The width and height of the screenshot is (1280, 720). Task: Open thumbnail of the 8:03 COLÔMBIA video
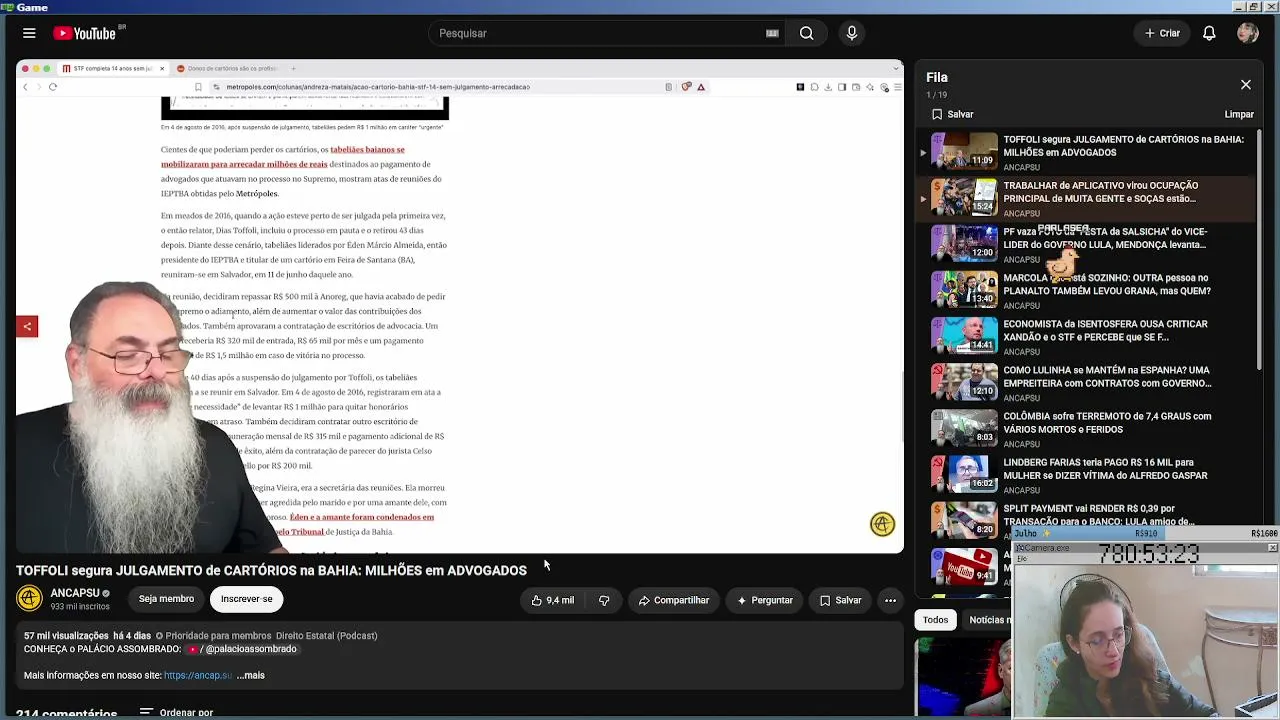tap(964, 428)
